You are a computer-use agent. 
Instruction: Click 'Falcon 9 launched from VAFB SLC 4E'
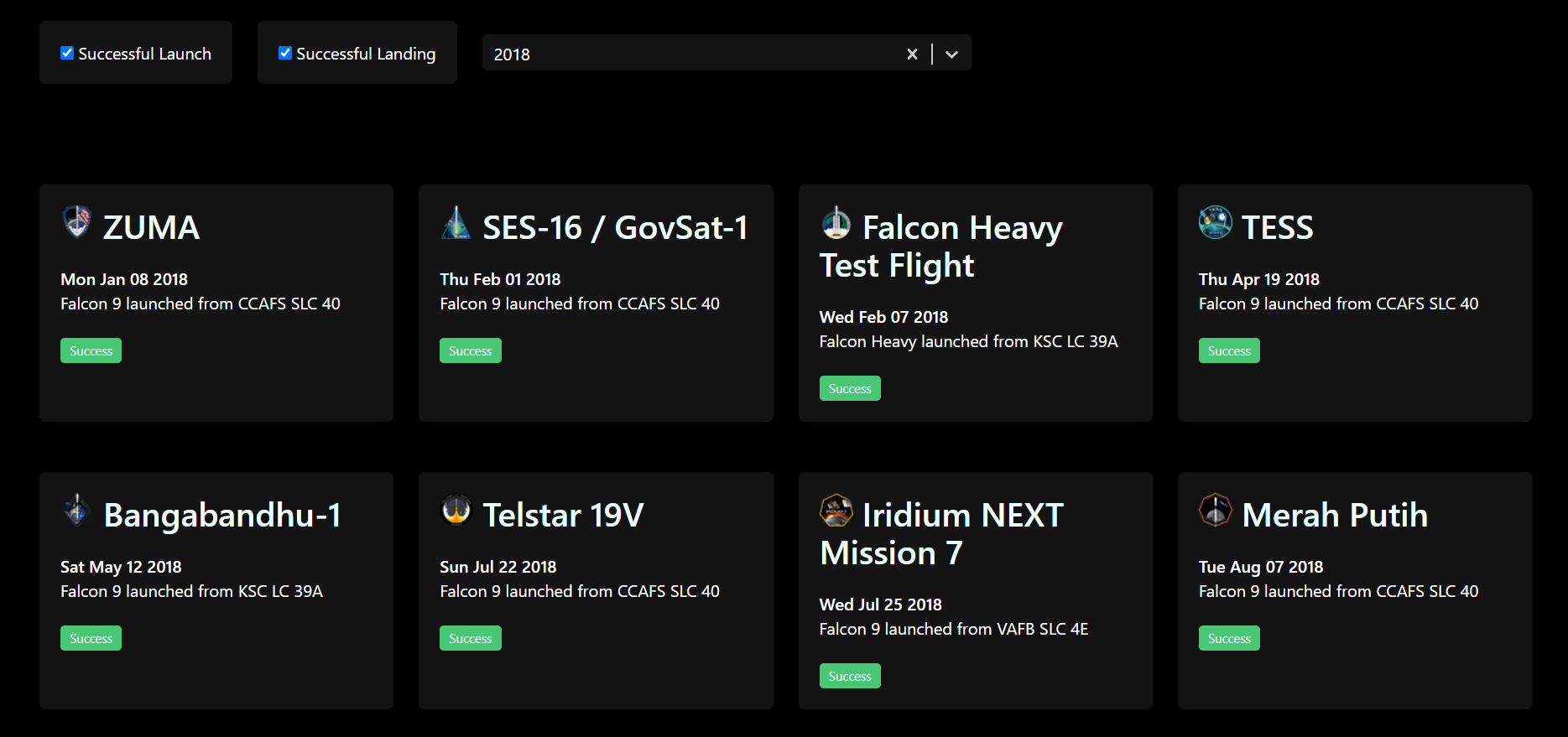click(953, 629)
